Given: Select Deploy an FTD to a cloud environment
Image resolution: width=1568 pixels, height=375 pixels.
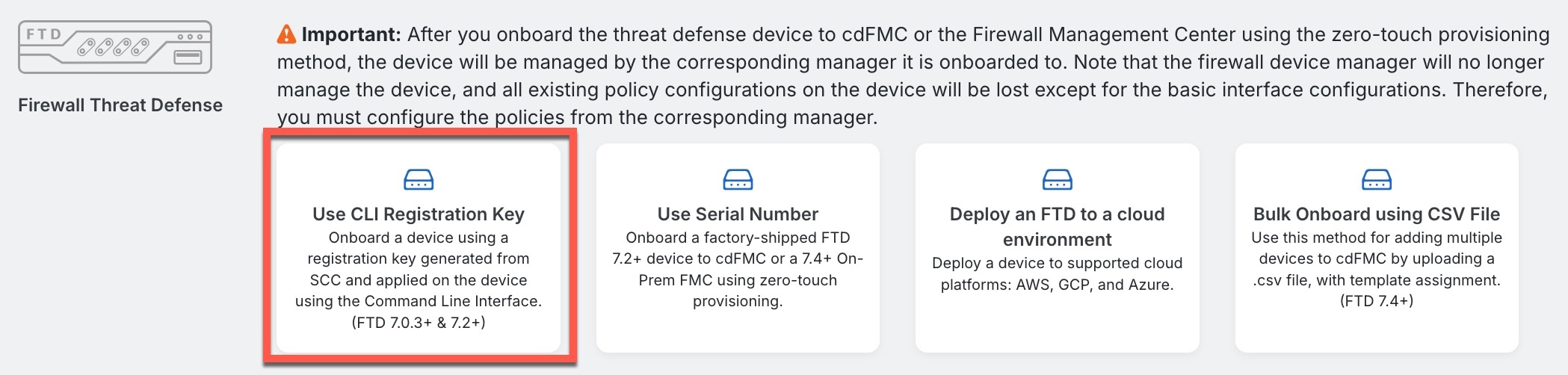Looking at the screenshot, I should [1057, 226].
